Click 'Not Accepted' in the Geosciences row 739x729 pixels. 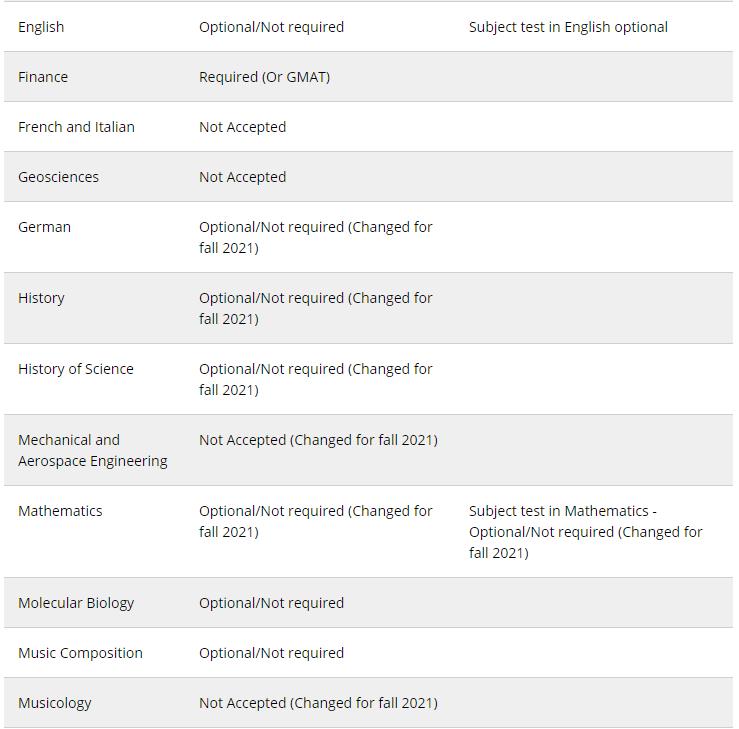[x=242, y=177]
